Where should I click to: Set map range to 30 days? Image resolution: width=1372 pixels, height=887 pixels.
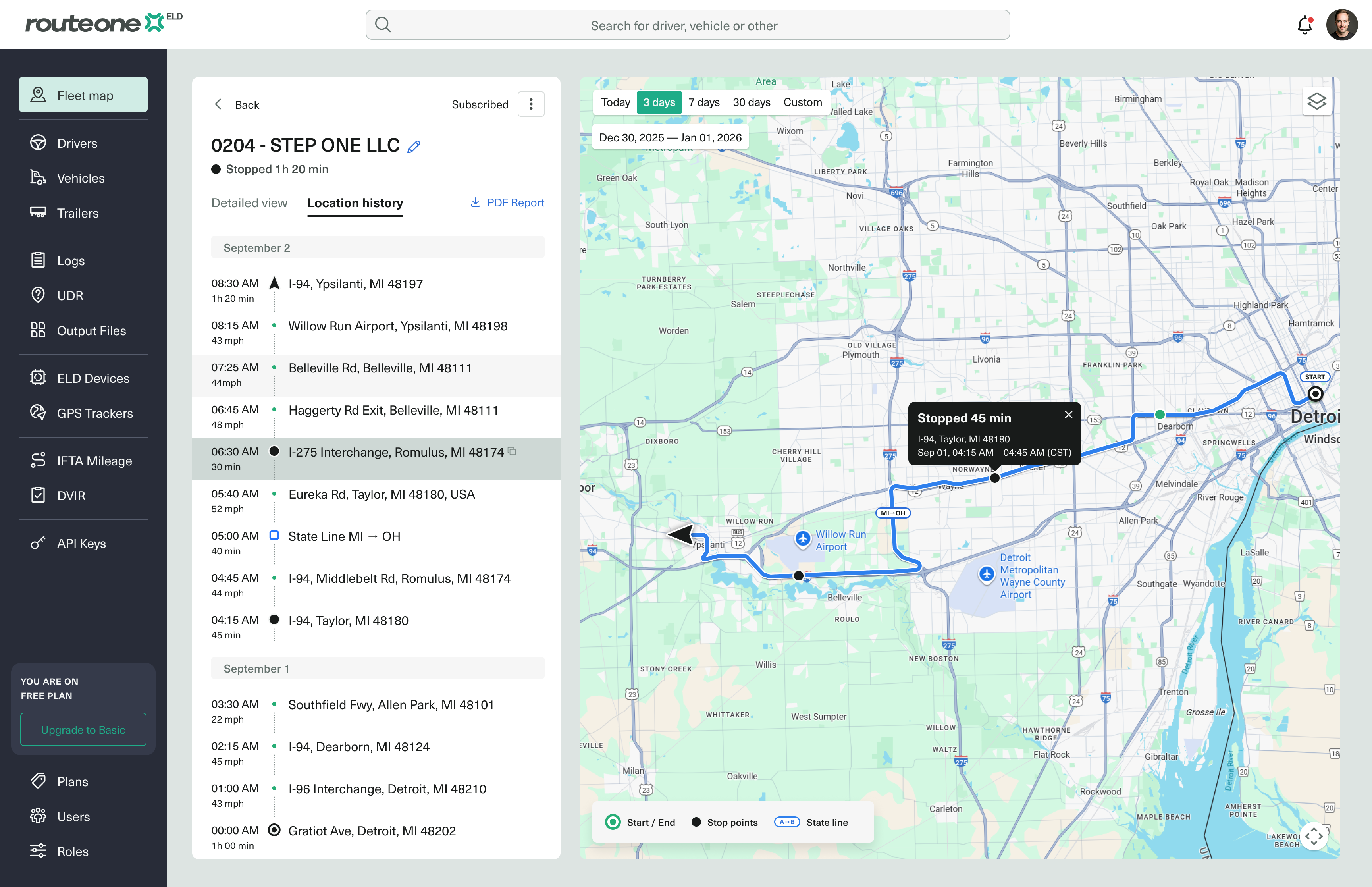click(x=752, y=102)
